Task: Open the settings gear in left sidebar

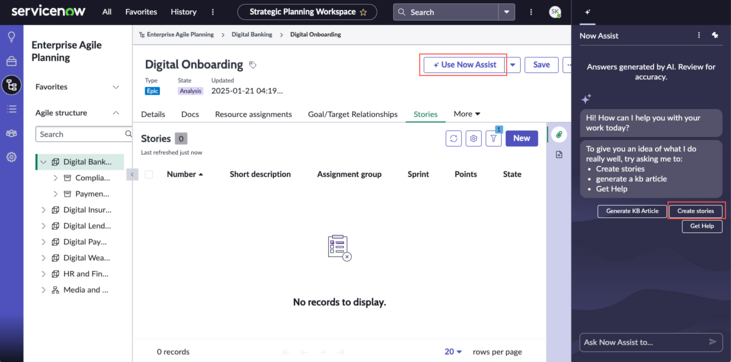Action: [11, 157]
